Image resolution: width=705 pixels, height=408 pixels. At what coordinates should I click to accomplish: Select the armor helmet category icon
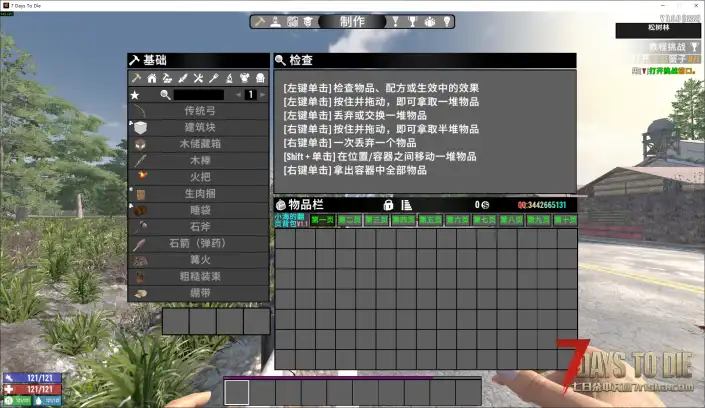(x=260, y=78)
